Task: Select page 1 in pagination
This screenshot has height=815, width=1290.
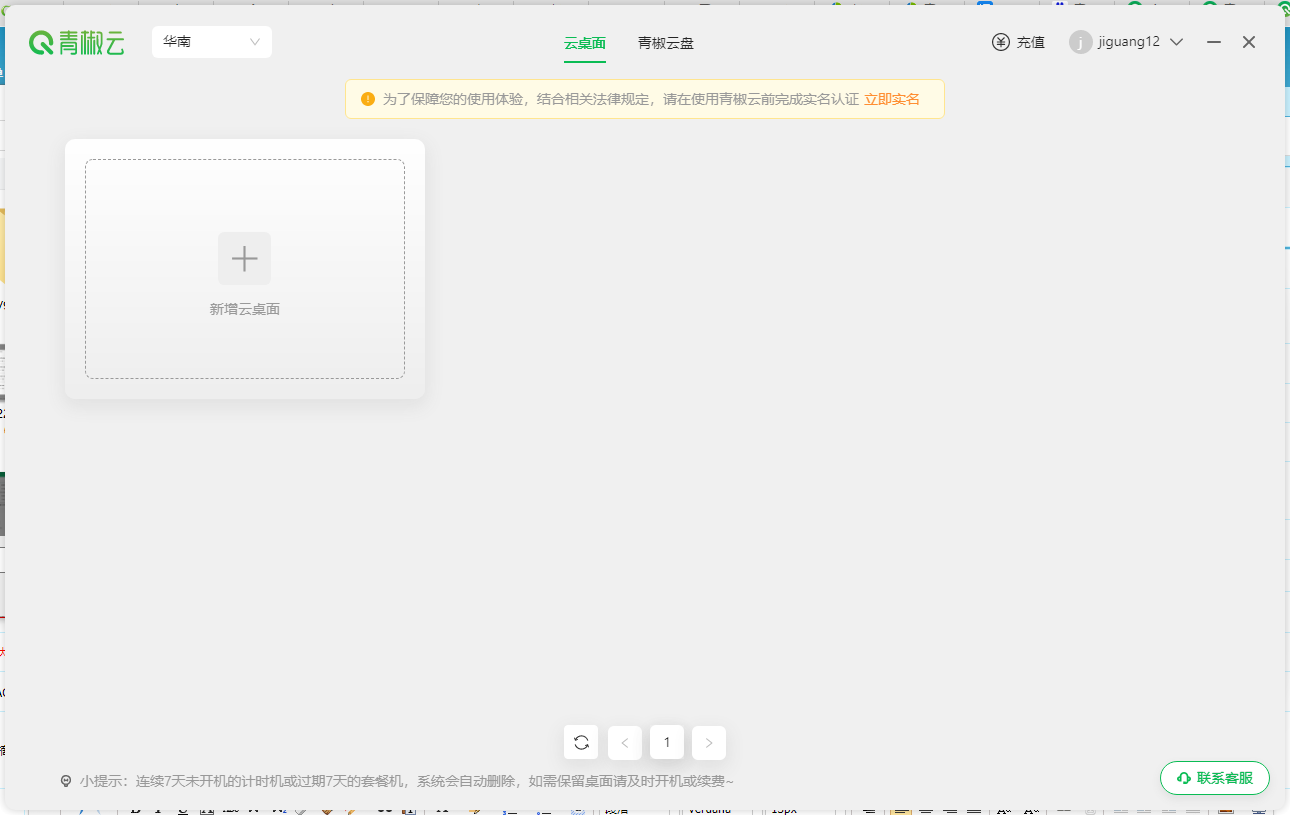Action: [x=667, y=742]
